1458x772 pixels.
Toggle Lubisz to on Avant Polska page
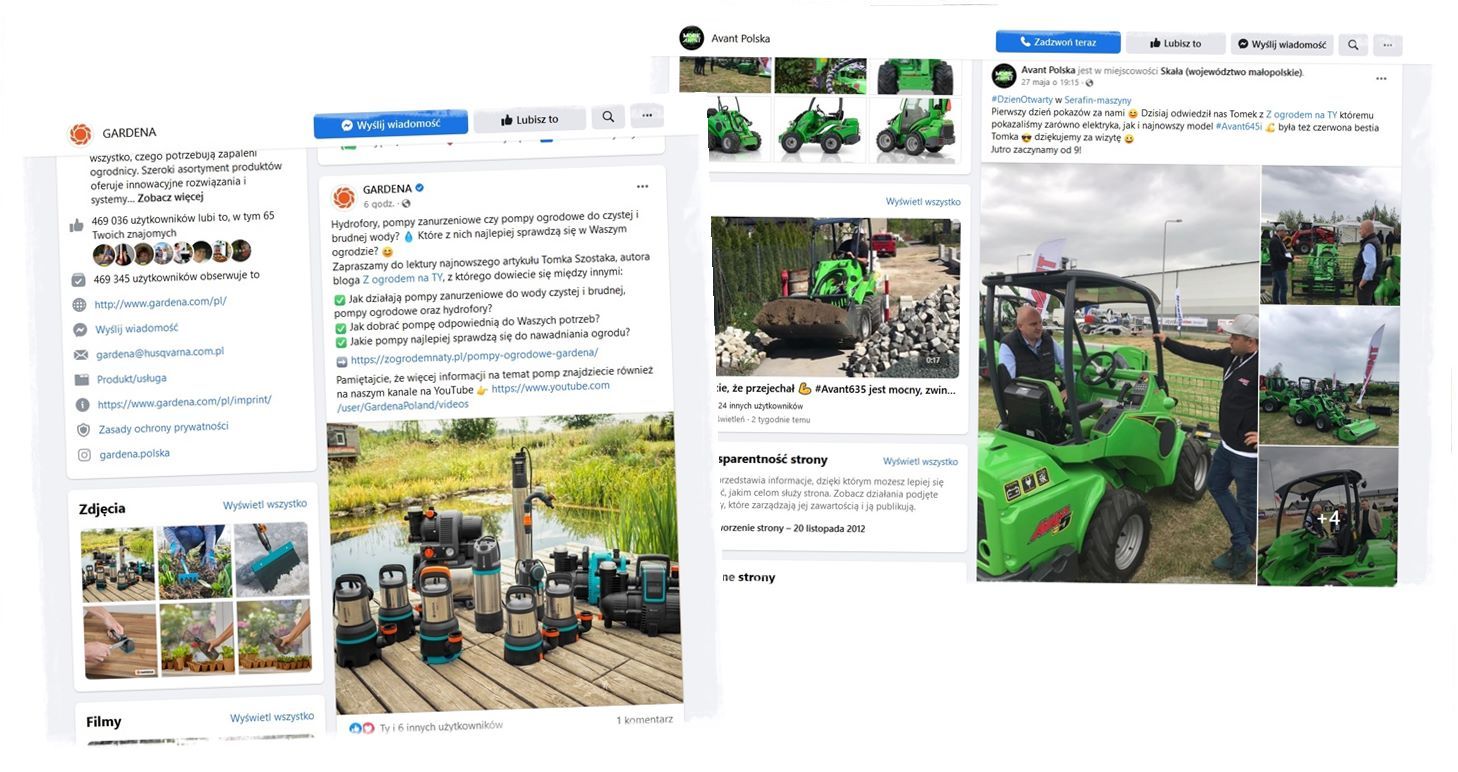(1175, 43)
